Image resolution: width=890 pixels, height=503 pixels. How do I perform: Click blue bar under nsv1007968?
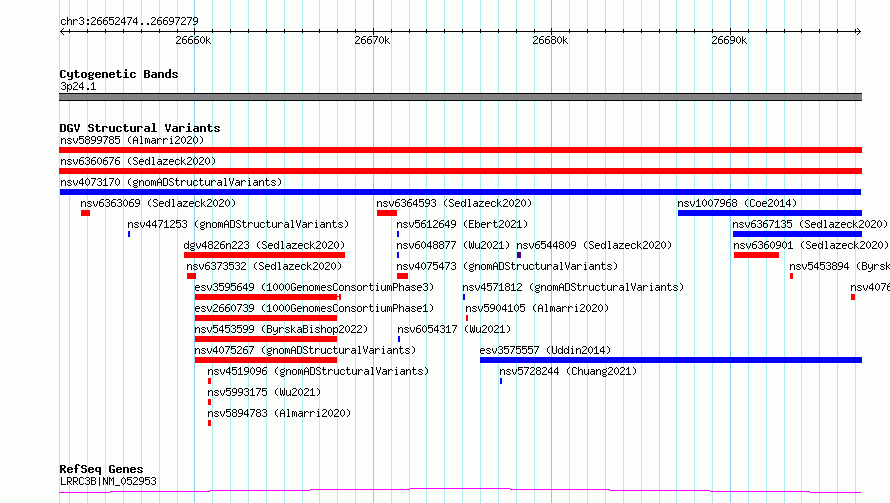point(770,213)
